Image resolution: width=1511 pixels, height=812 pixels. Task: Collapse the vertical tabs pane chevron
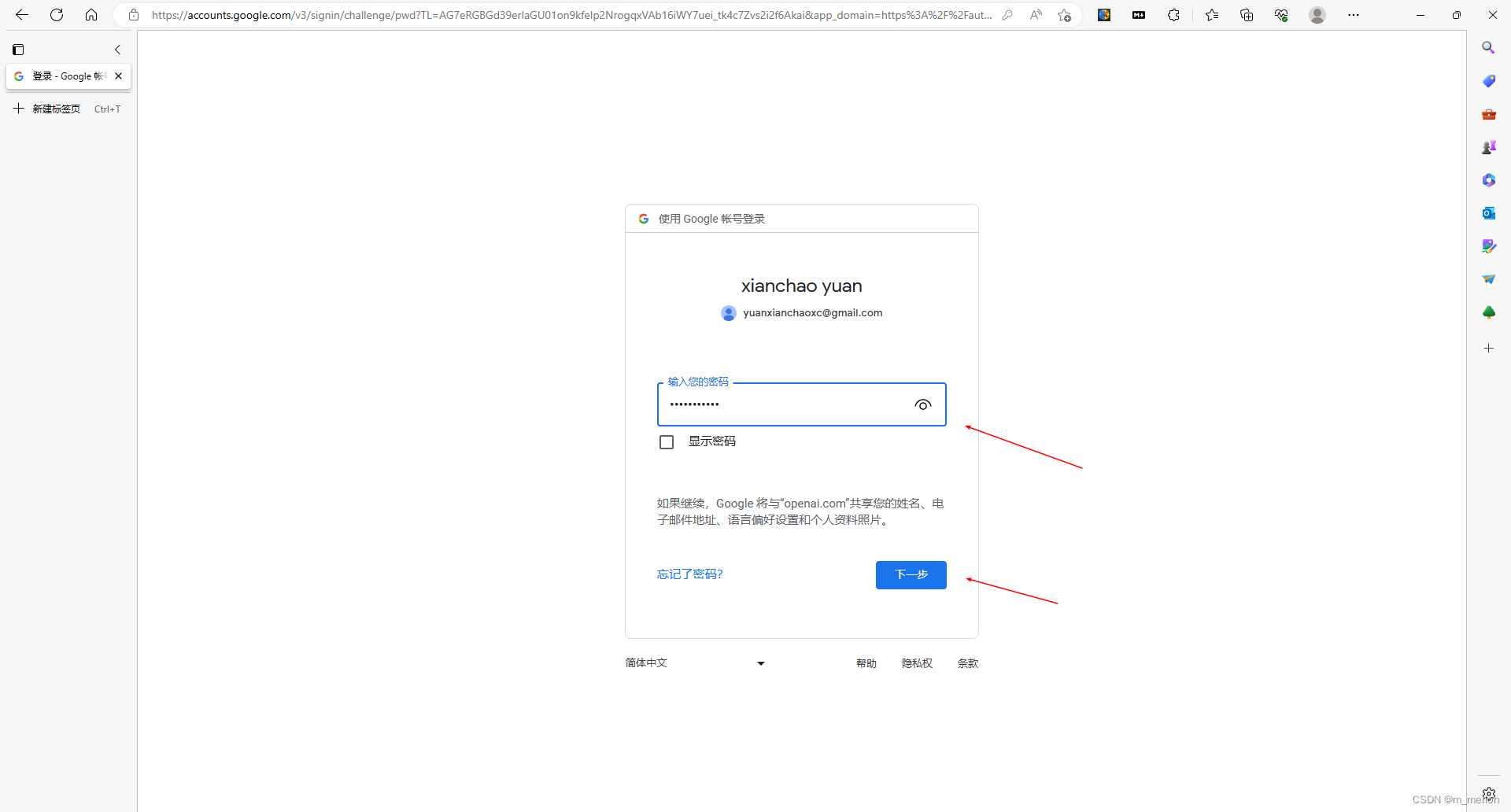(118, 50)
